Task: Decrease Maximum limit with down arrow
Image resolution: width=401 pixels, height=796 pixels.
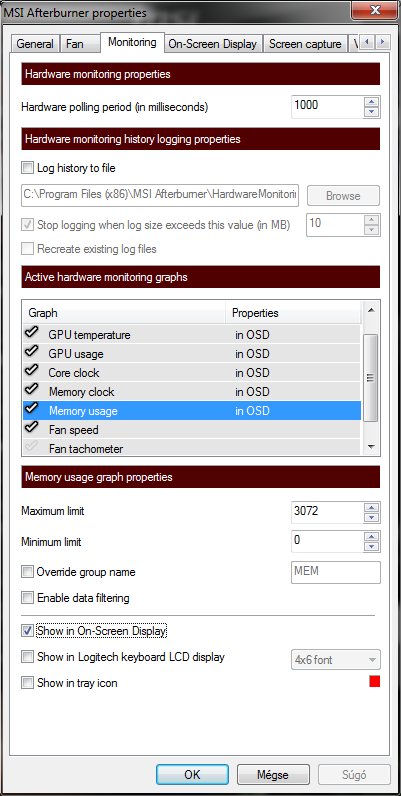Action: 372,517
